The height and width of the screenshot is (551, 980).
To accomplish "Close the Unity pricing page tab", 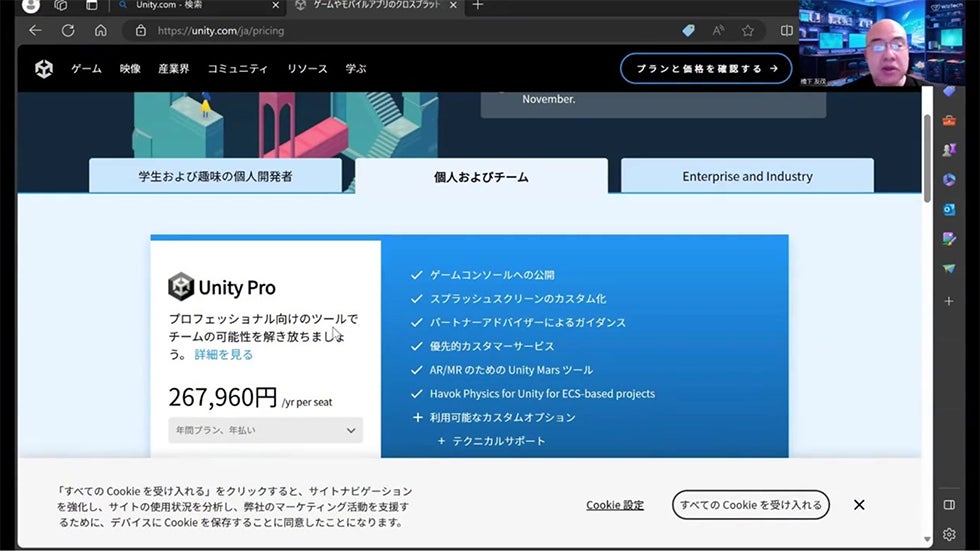I will pos(453,5).
